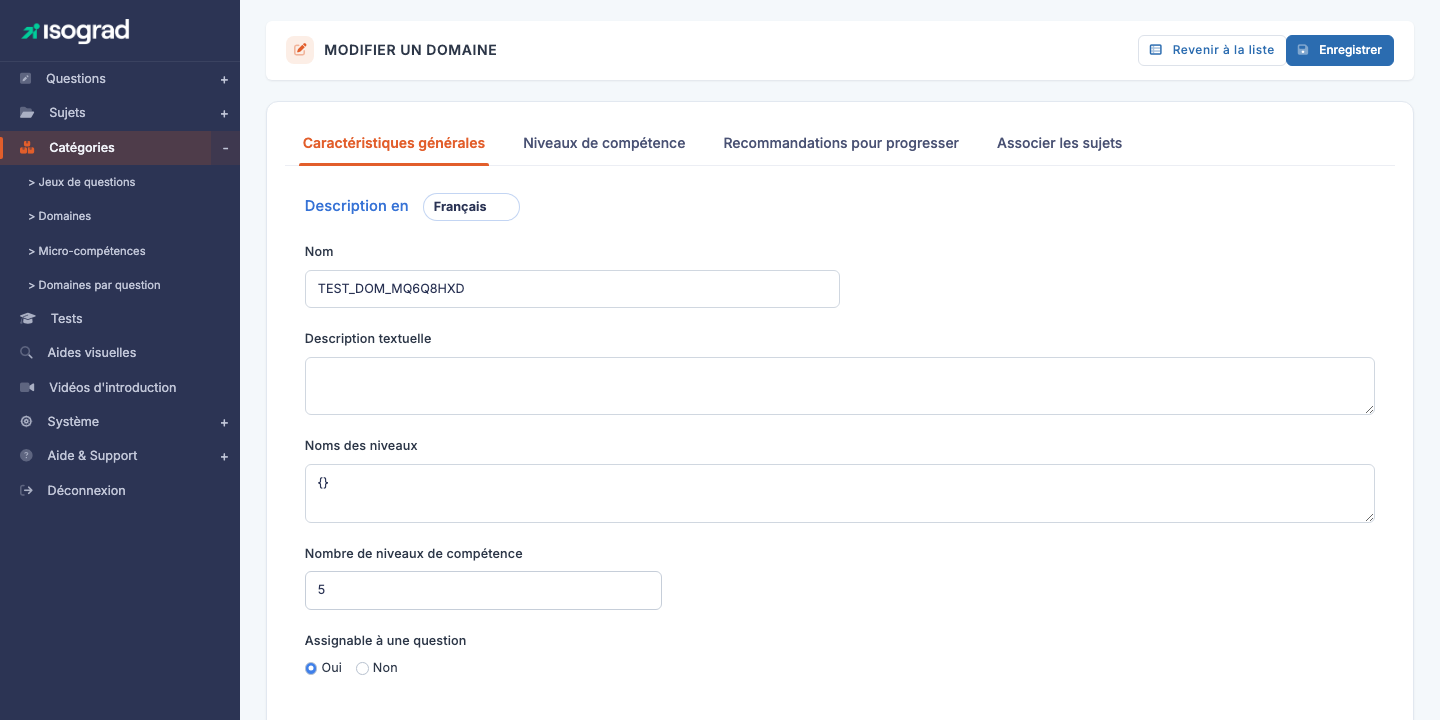1440x720 pixels.
Task: Expand Aide & Support with plus sign
Action: tap(224, 457)
